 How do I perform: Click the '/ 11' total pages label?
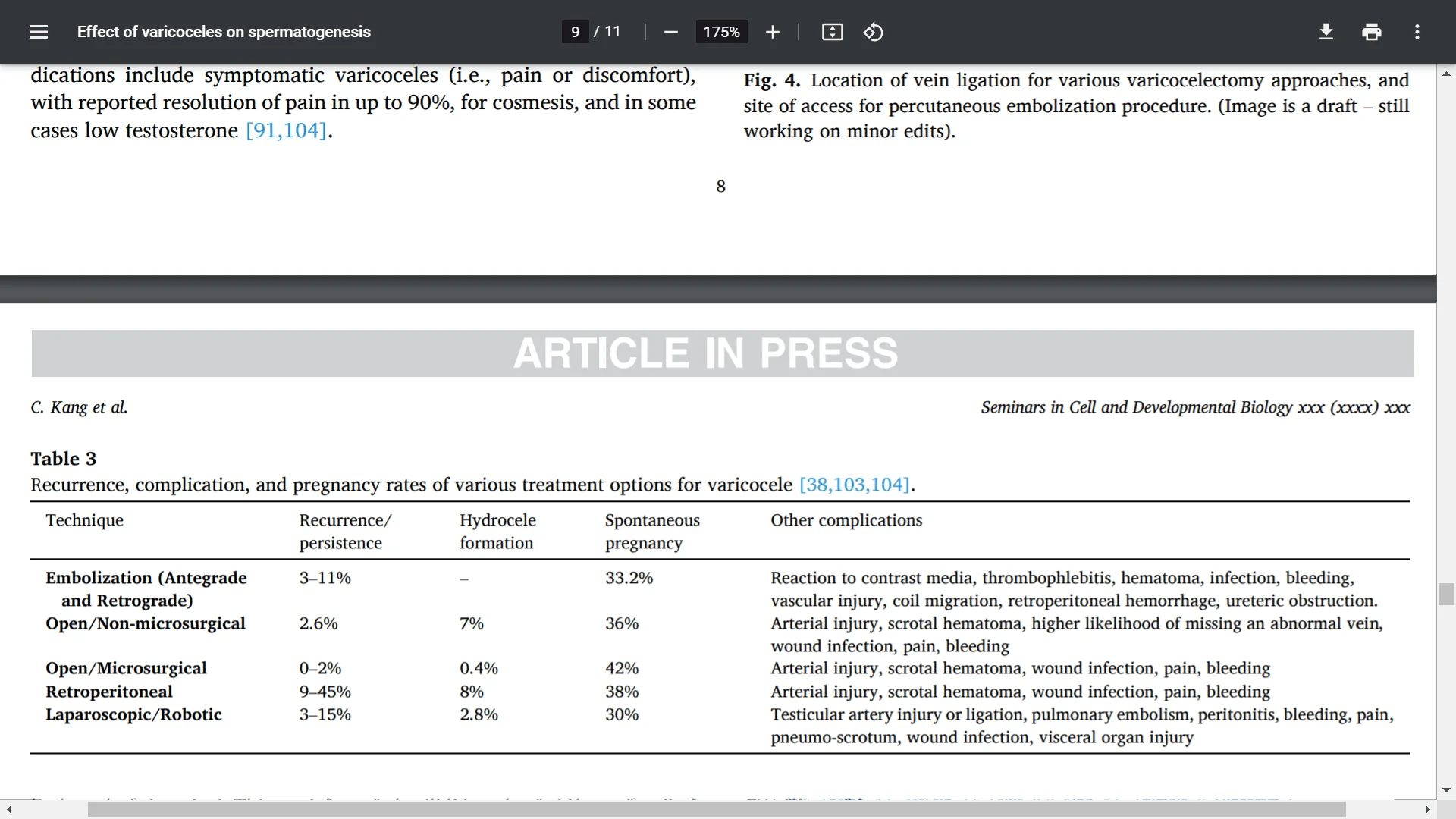[x=607, y=32]
